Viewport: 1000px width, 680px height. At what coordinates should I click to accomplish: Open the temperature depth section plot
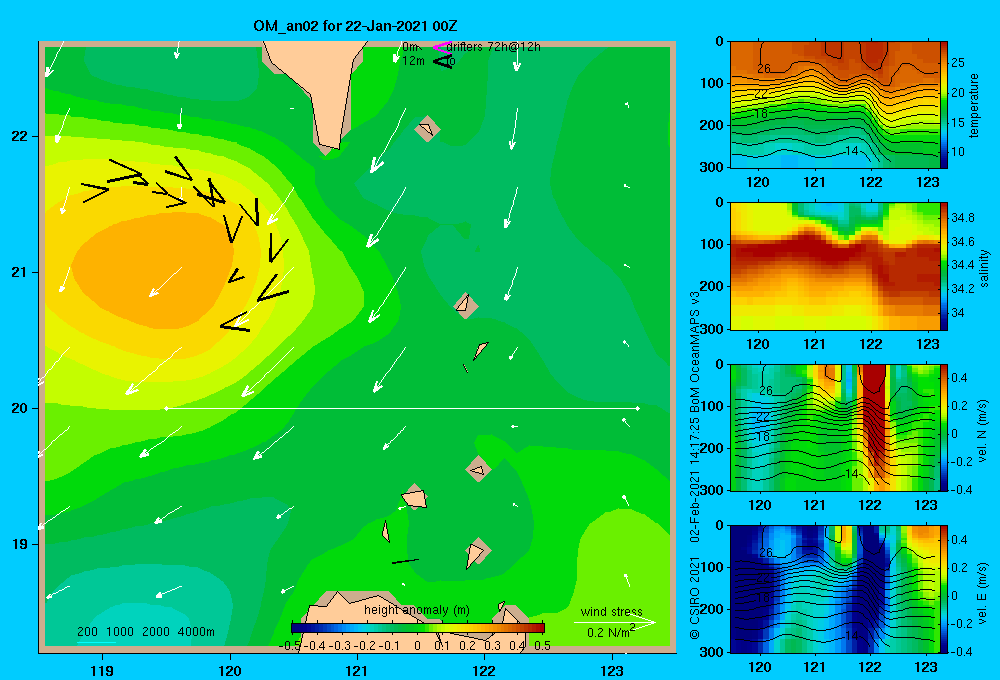pyautogui.click(x=835, y=105)
